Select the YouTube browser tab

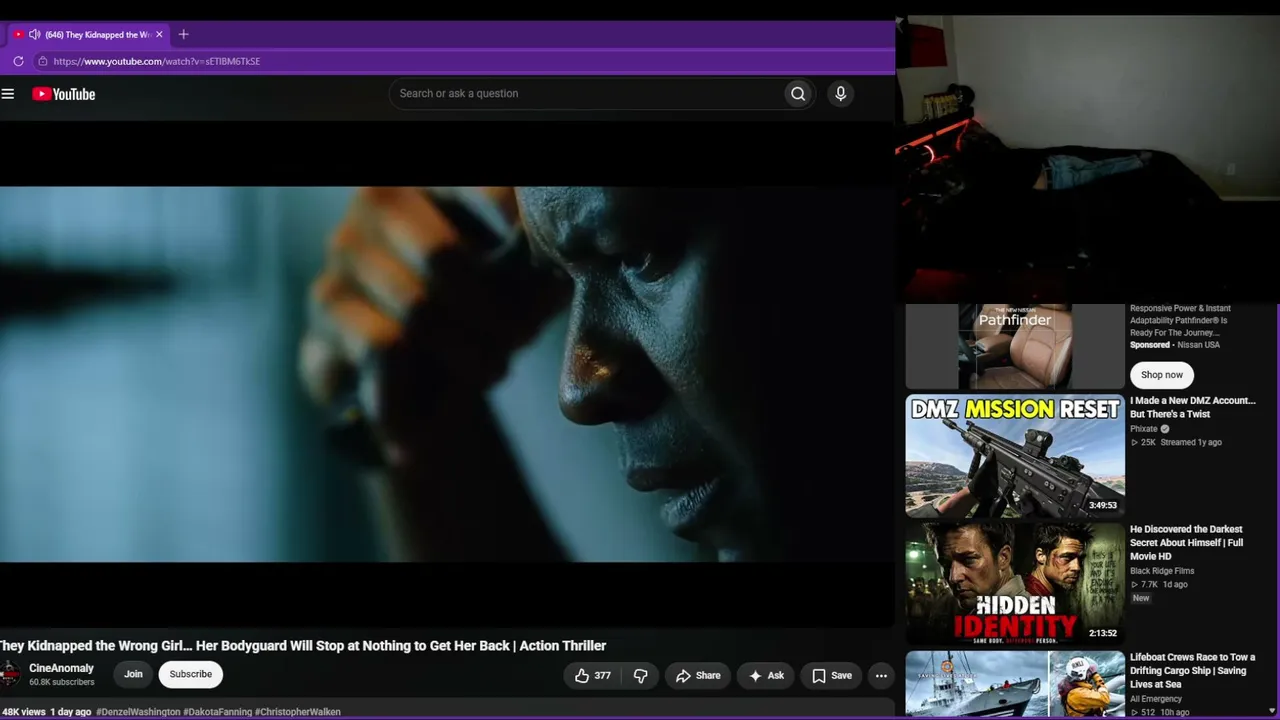coord(90,35)
